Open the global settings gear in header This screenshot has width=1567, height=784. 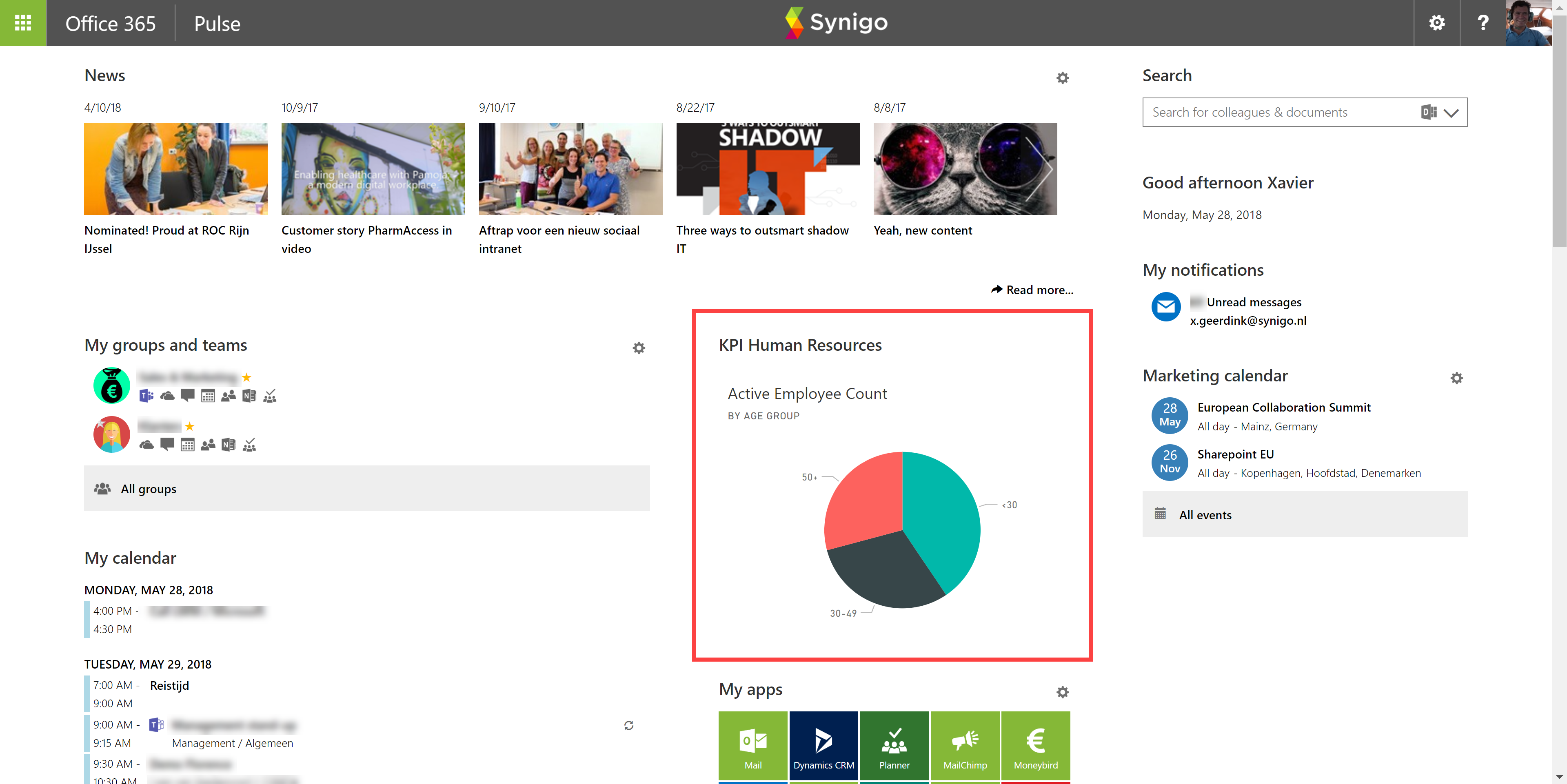(x=1436, y=22)
